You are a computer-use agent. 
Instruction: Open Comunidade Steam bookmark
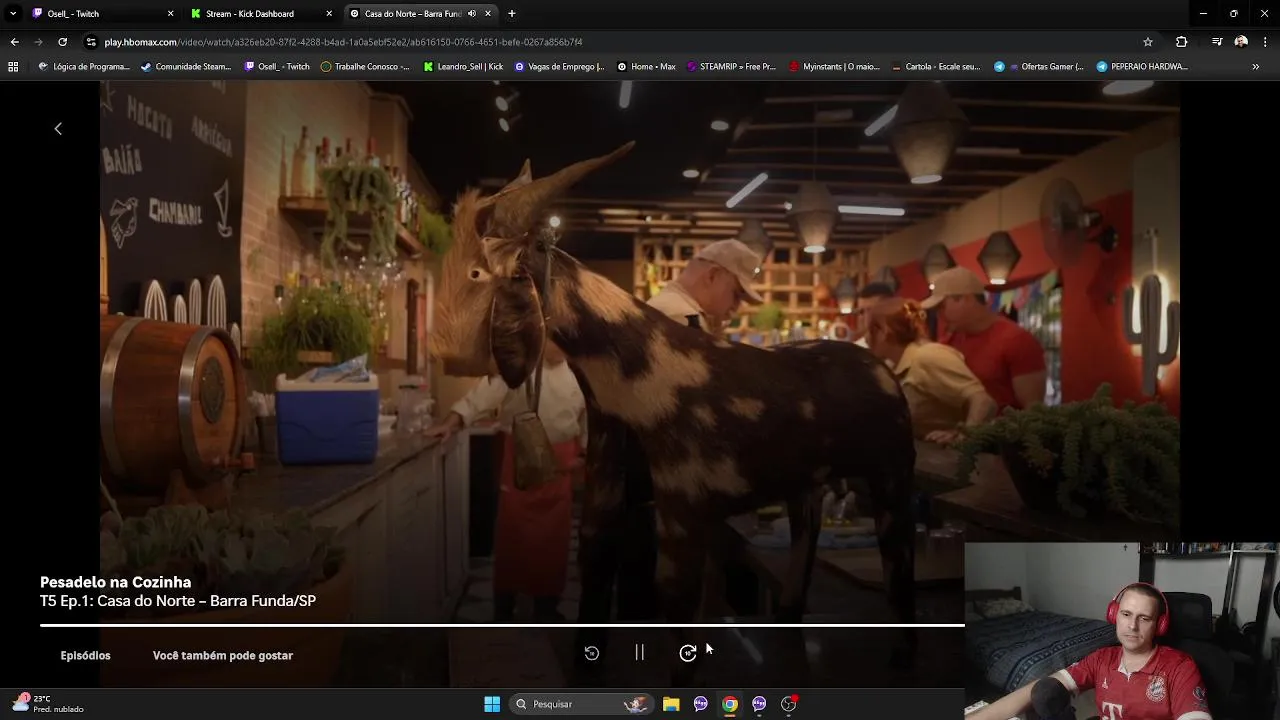186,67
